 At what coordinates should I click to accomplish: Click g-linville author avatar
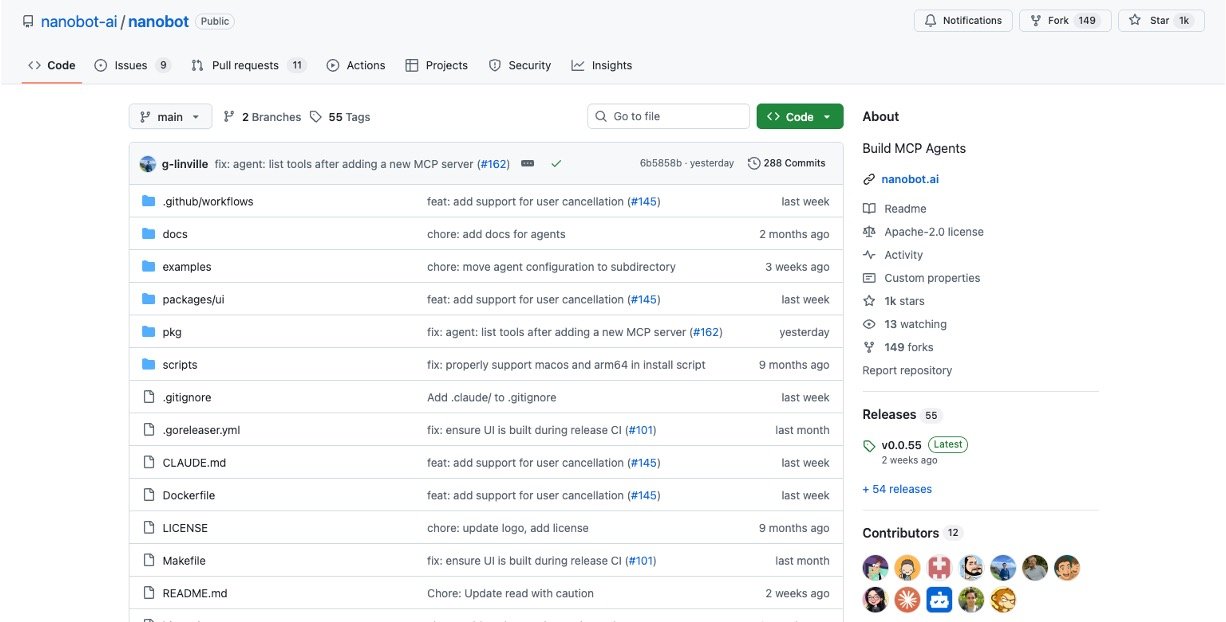point(148,163)
